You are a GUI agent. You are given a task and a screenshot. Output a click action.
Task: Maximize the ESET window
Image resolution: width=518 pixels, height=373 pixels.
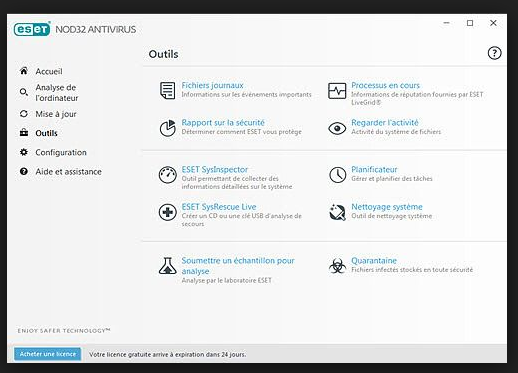pos(470,23)
